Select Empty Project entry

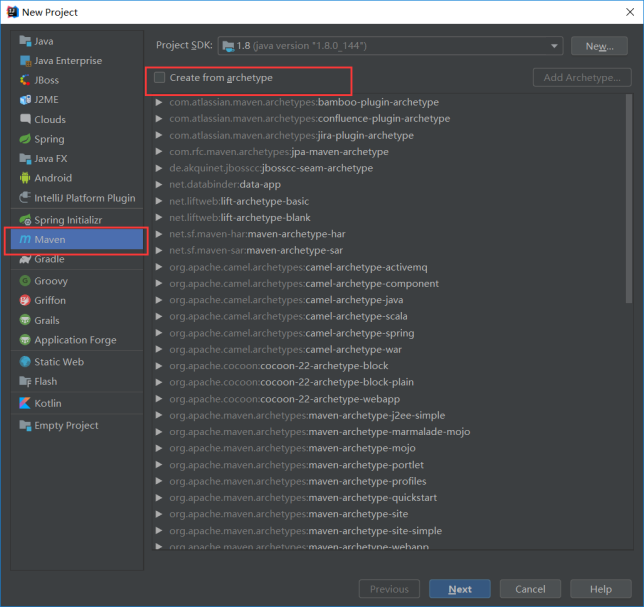click(77, 425)
